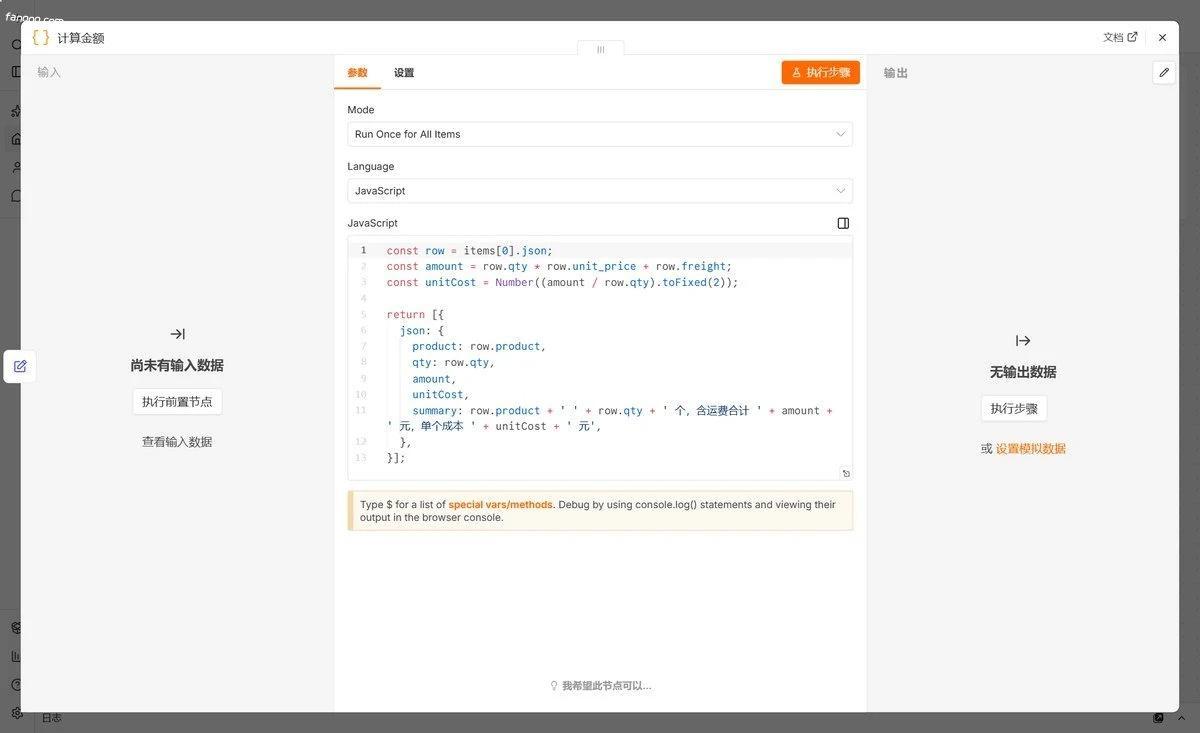
Task: Click the curly-braces Code node icon
Action: pyautogui.click(x=41, y=37)
